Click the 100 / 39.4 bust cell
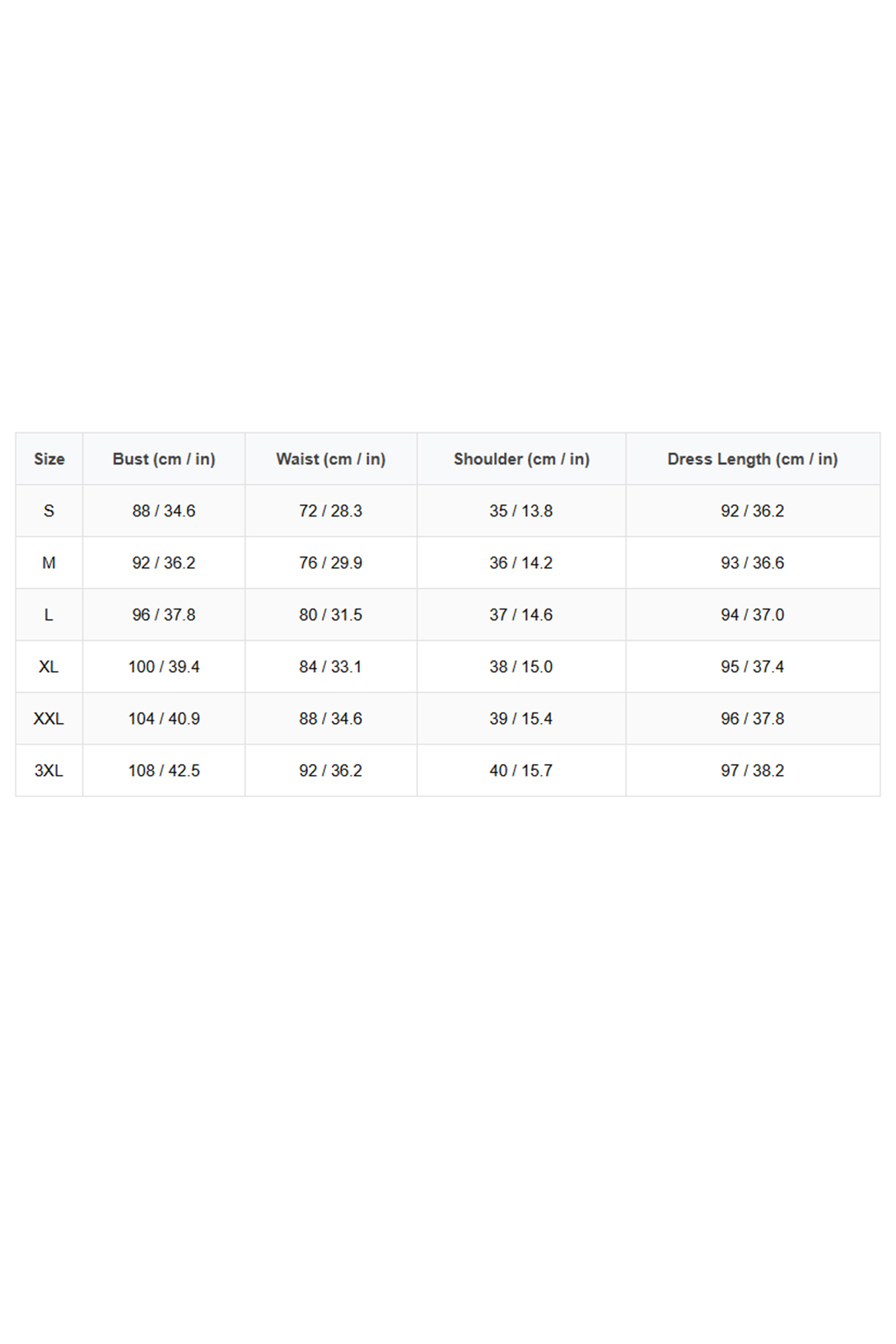The width and height of the screenshot is (896, 1344). click(164, 666)
